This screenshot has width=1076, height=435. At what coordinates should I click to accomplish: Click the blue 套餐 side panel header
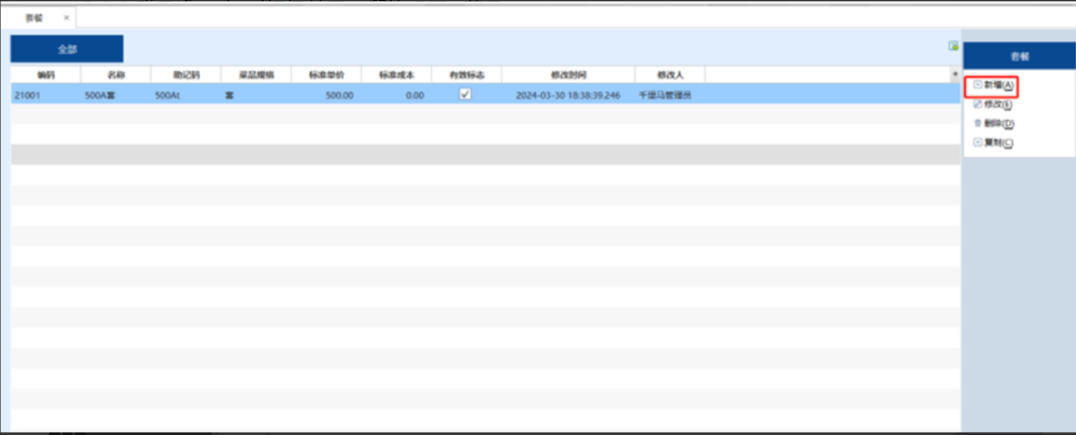tap(1018, 57)
